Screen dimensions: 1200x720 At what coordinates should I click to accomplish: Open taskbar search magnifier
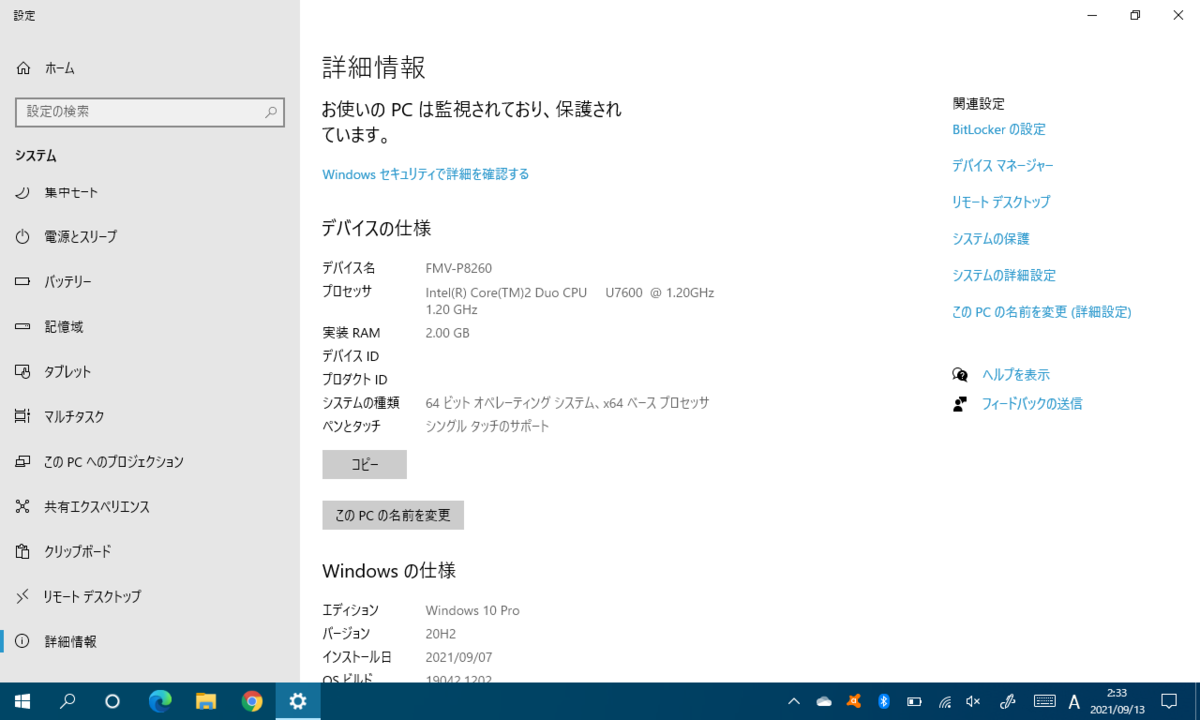click(68, 701)
